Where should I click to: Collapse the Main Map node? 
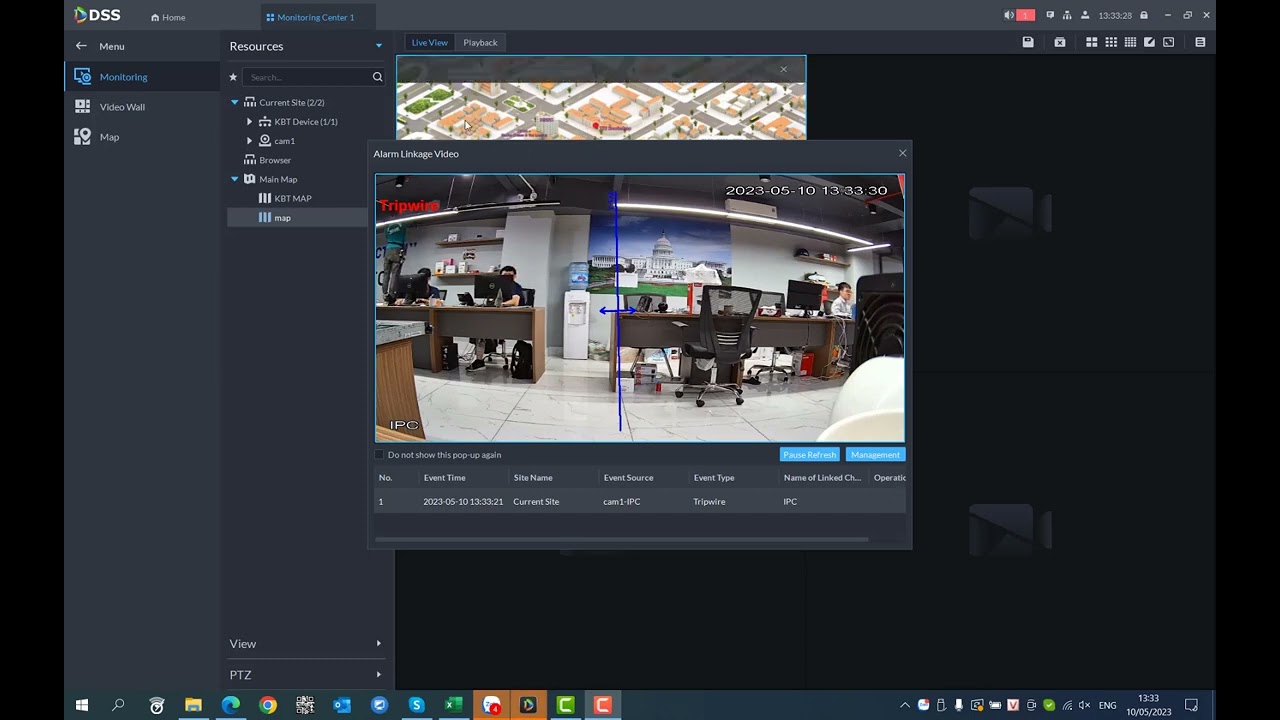[235, 179]
